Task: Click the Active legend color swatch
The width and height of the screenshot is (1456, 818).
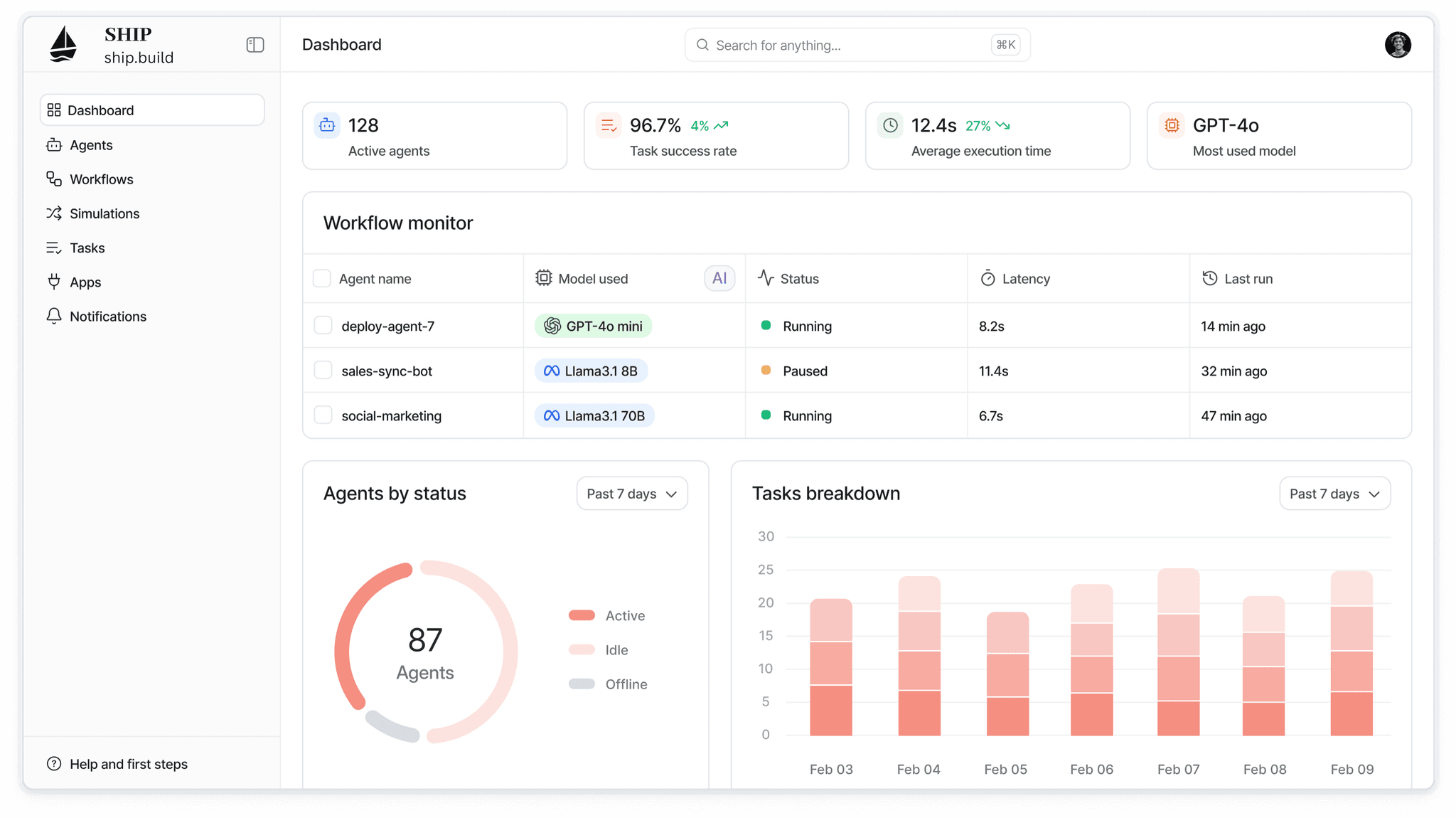Action: tap(582, 615)
